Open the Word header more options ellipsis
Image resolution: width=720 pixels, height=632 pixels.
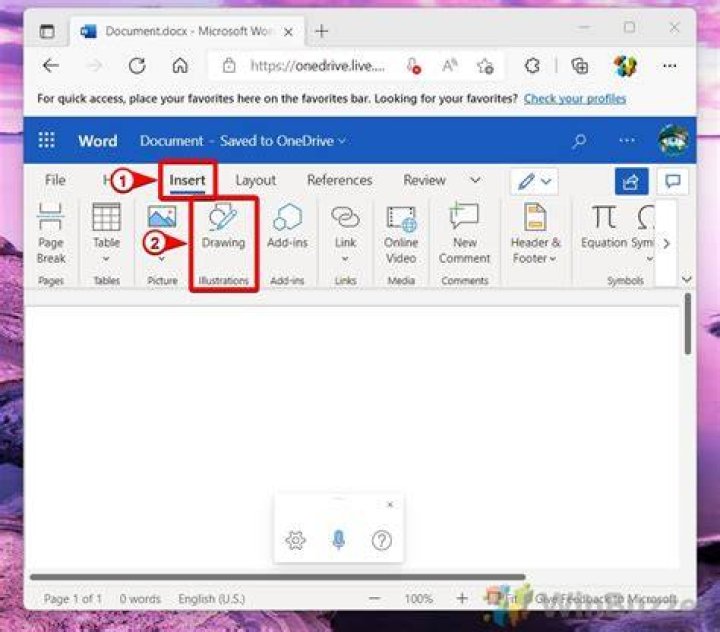tap(626, 140)
